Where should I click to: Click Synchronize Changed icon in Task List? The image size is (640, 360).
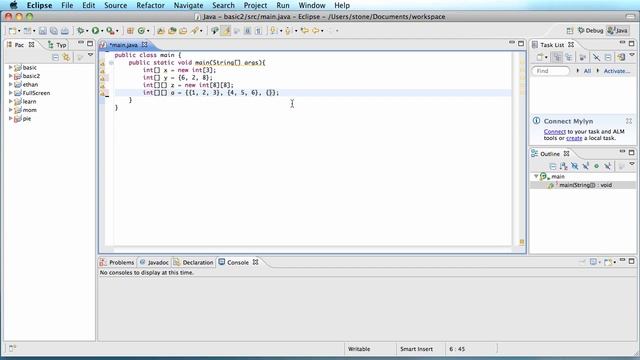coord(621,57)
